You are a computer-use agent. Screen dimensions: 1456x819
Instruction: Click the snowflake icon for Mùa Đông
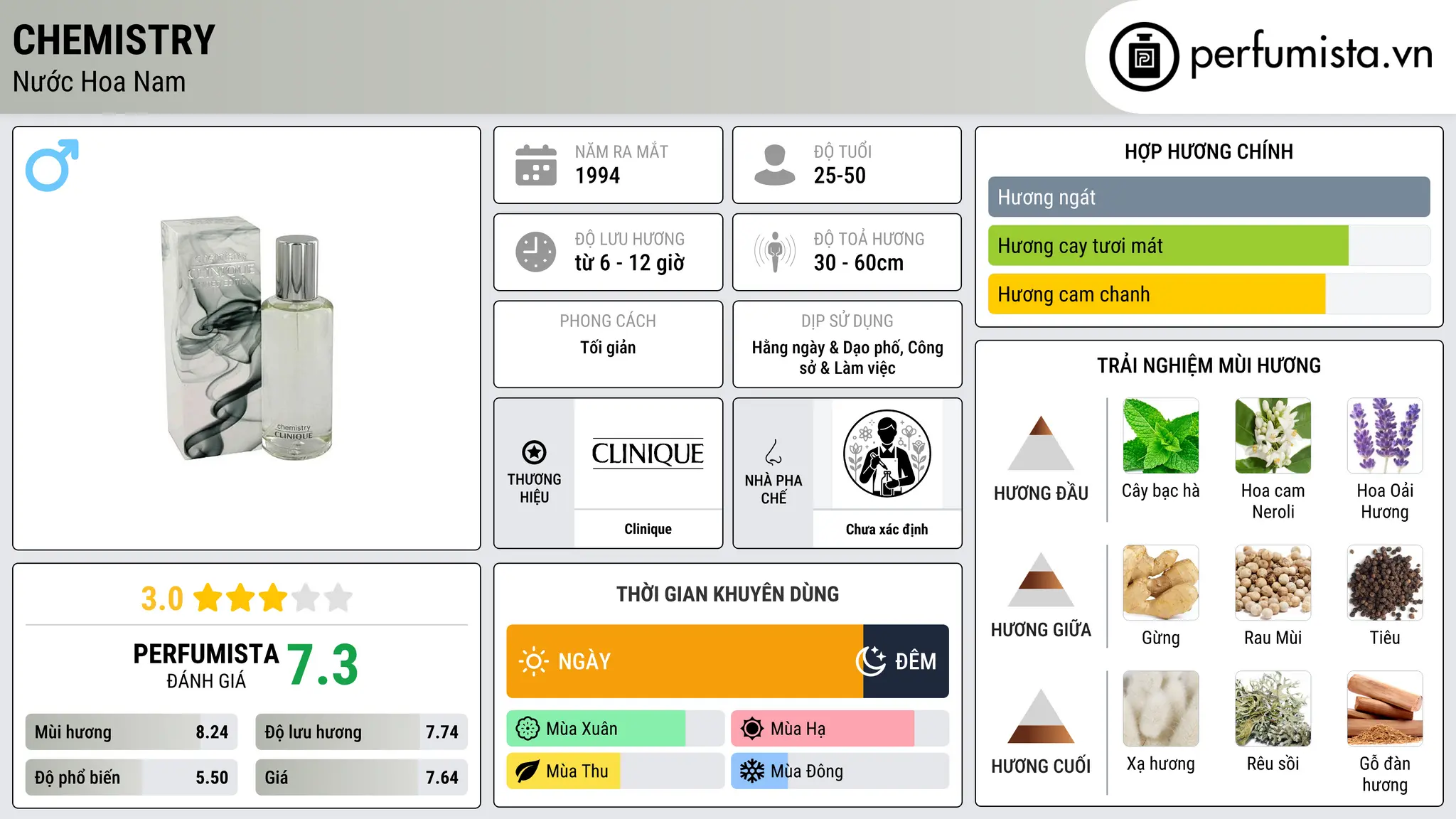752,771
